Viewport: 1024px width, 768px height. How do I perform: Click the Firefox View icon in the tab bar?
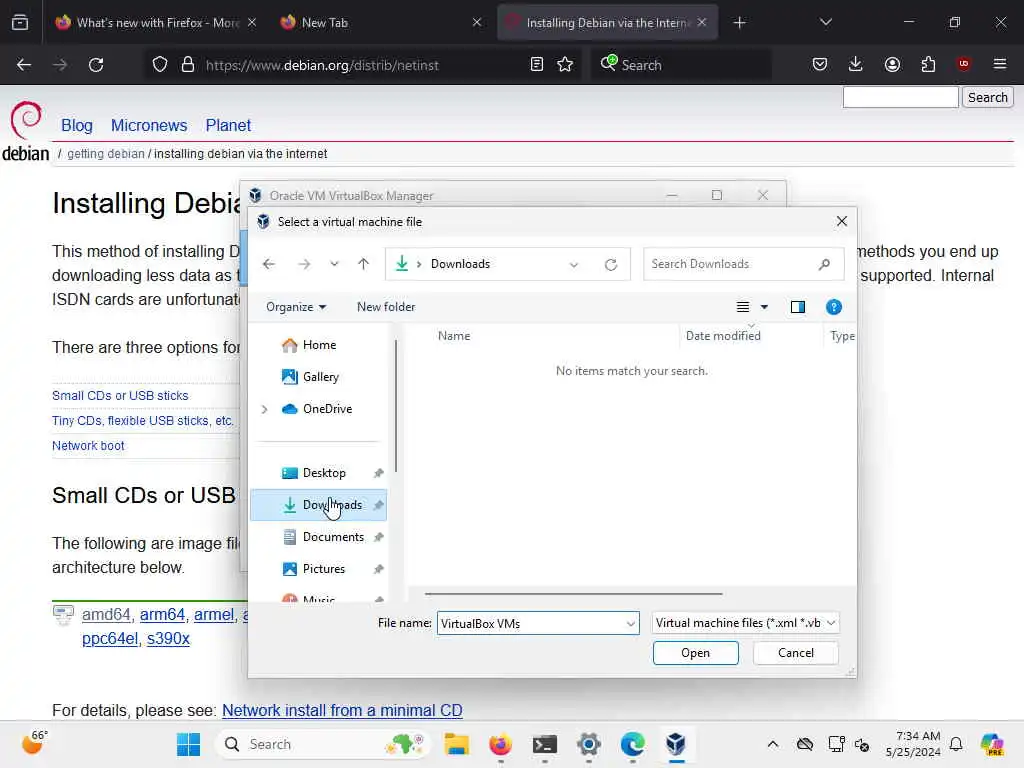(x=20, y=22)
